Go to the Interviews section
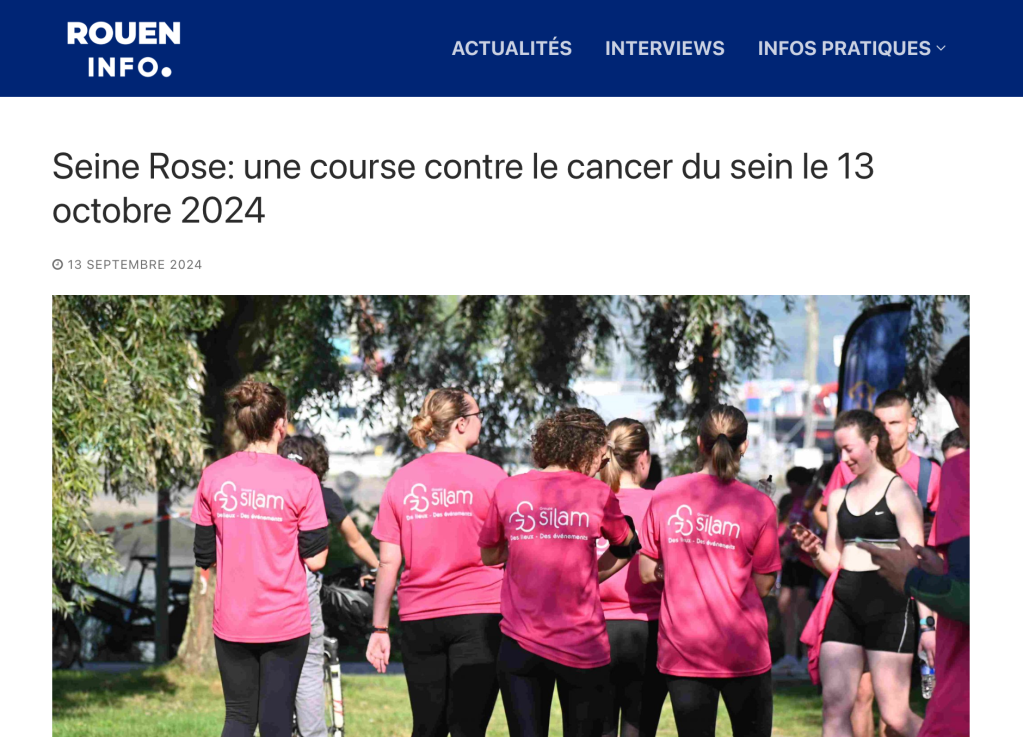 664,48
